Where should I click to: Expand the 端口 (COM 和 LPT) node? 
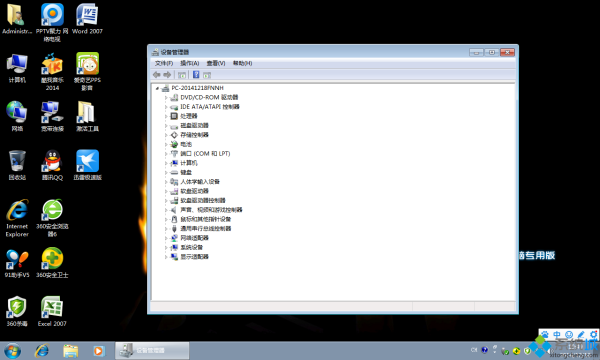point(166,154)
